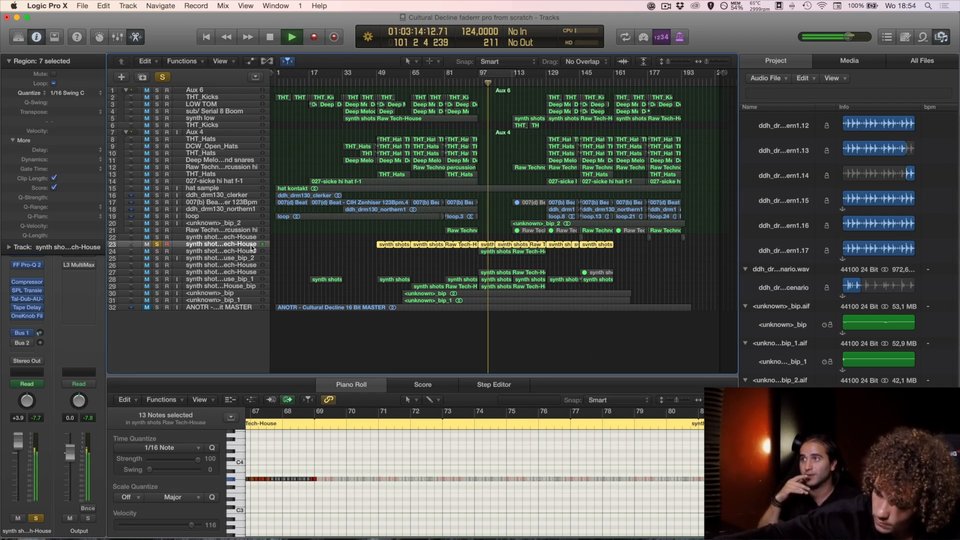Open the Mixer faders button
The image size is (960, 540).
117,37
